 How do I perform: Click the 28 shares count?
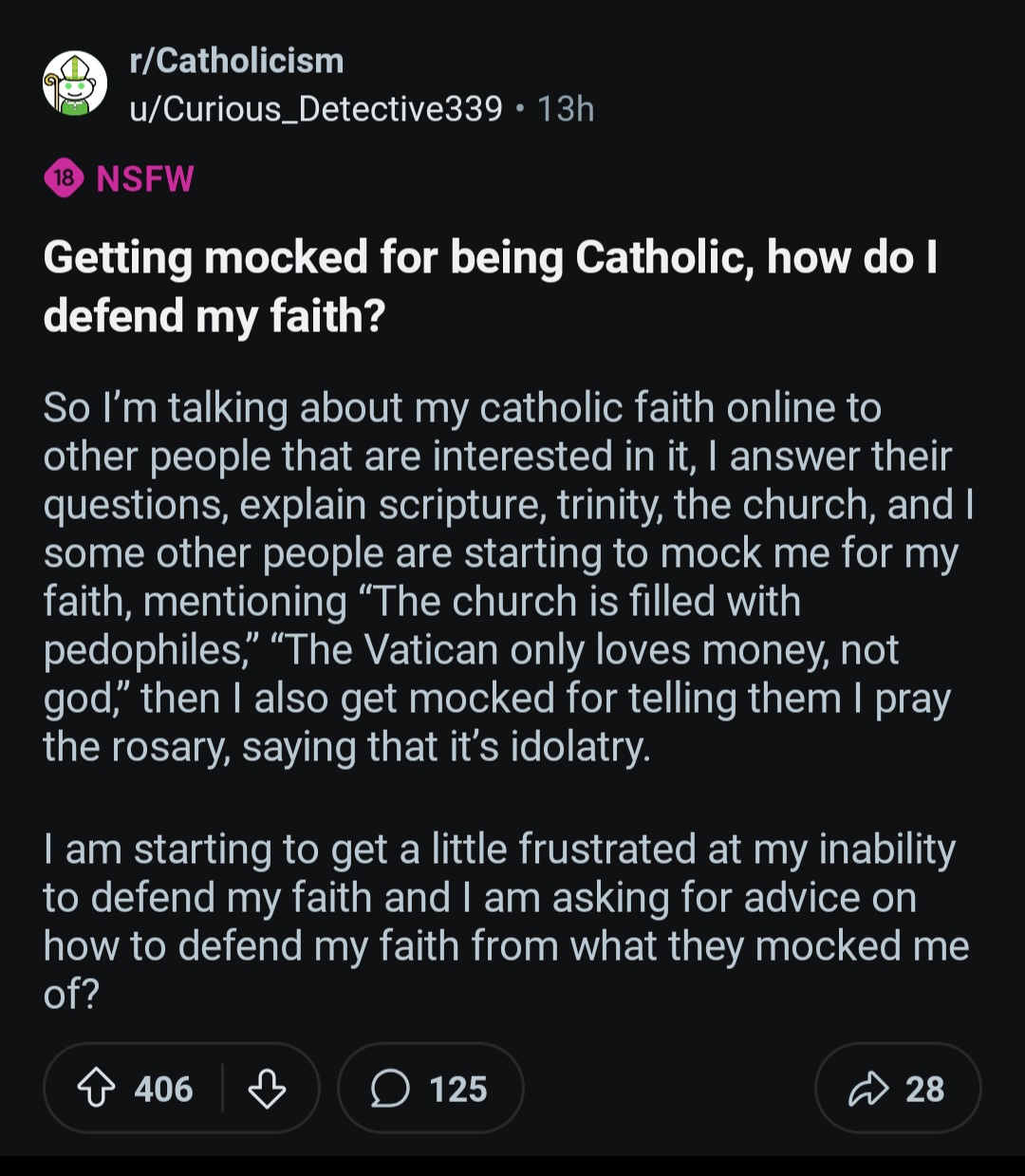coord(925,1089)
